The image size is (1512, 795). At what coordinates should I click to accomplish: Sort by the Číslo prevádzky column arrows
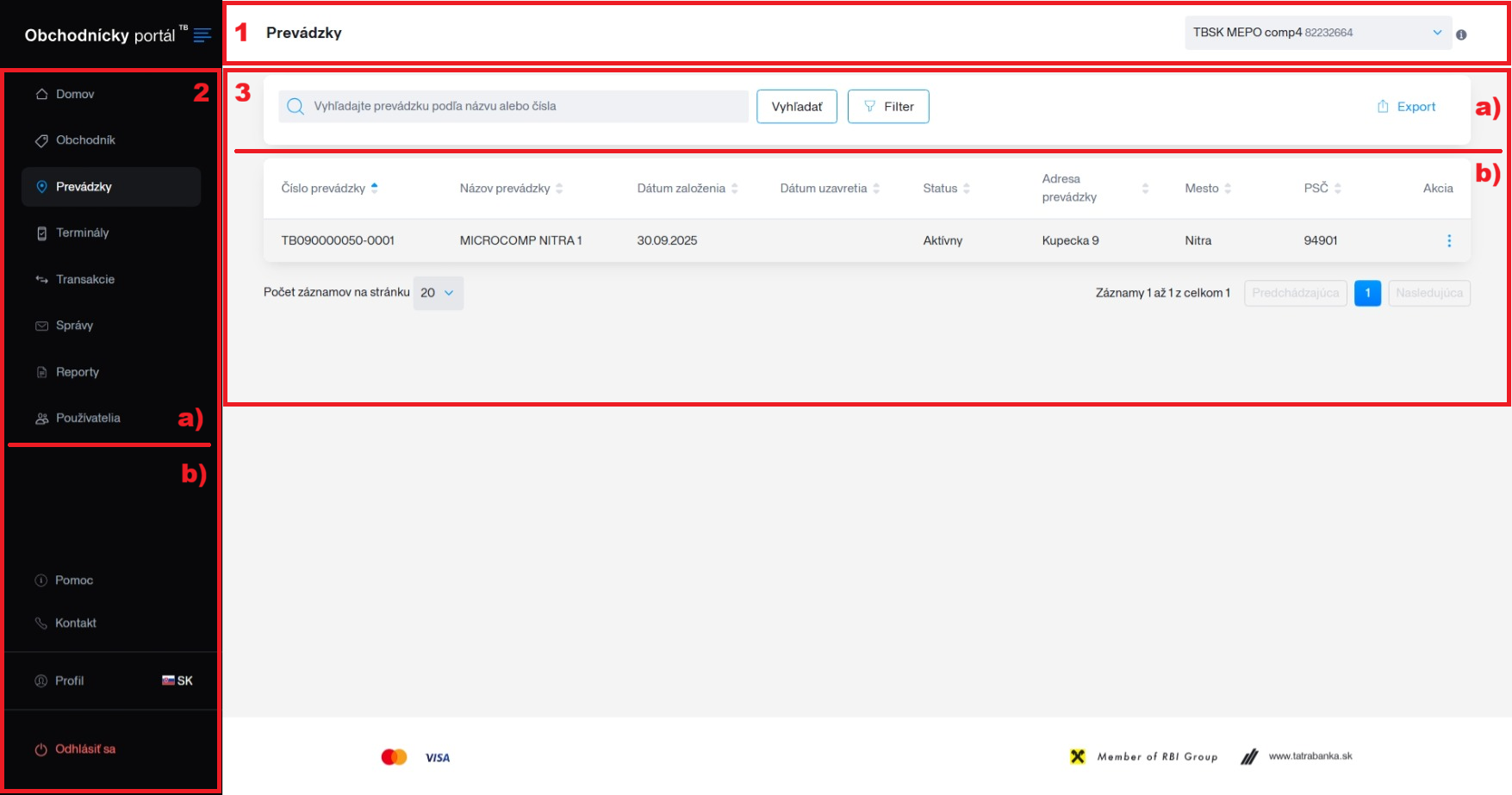point(374,188)
